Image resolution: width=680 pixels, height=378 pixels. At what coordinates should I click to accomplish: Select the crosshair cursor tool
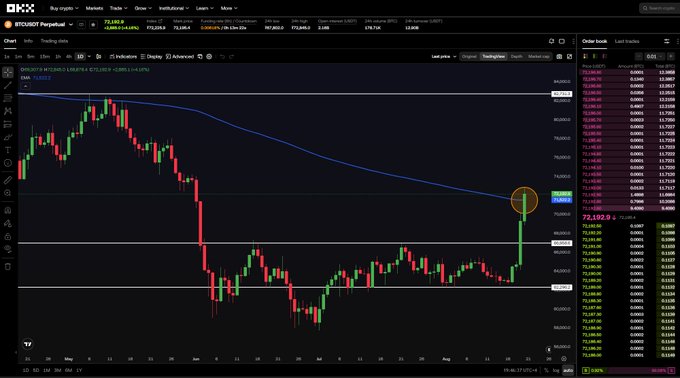[8, 72]
